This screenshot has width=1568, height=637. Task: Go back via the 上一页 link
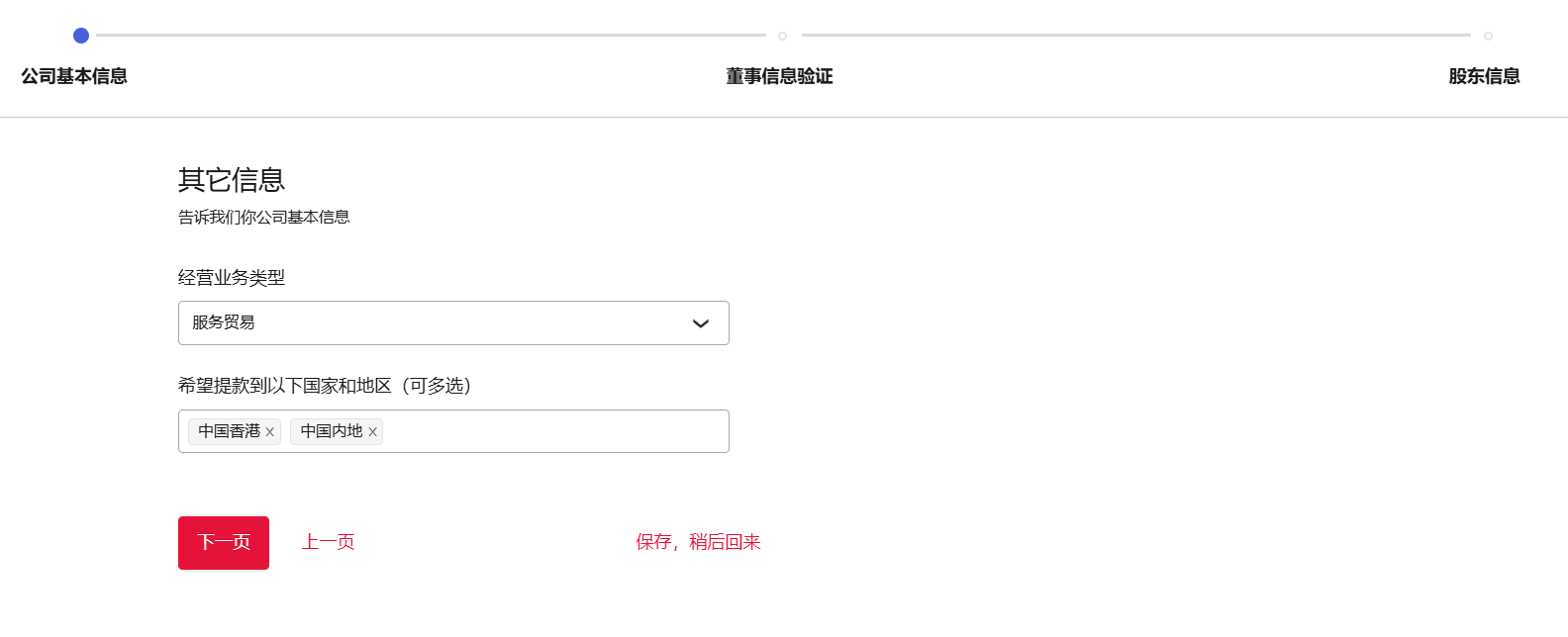(328, 542)
